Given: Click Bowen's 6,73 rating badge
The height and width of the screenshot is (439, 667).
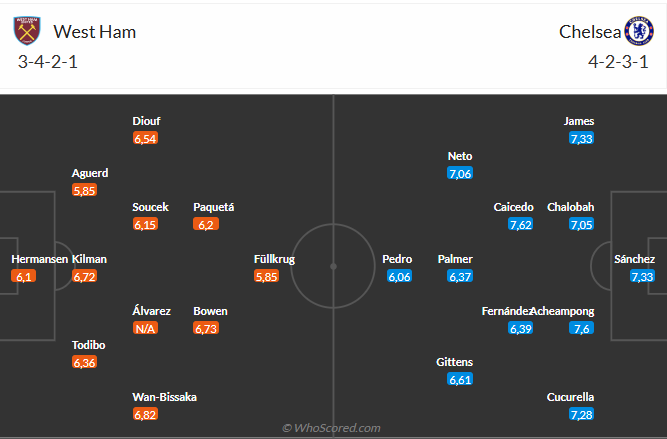Looking at the screenshot, I should 207,328.
